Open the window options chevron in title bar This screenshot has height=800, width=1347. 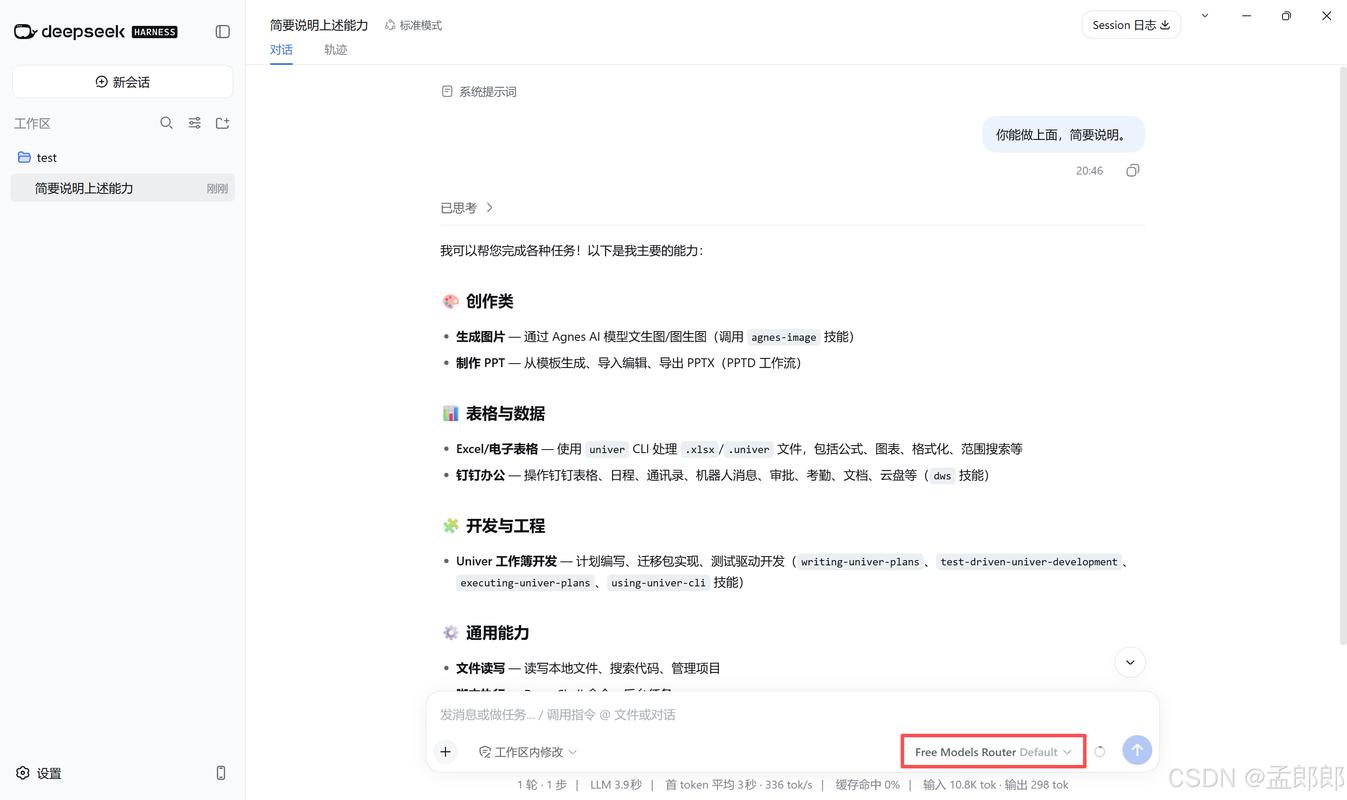click(1205, 16)
